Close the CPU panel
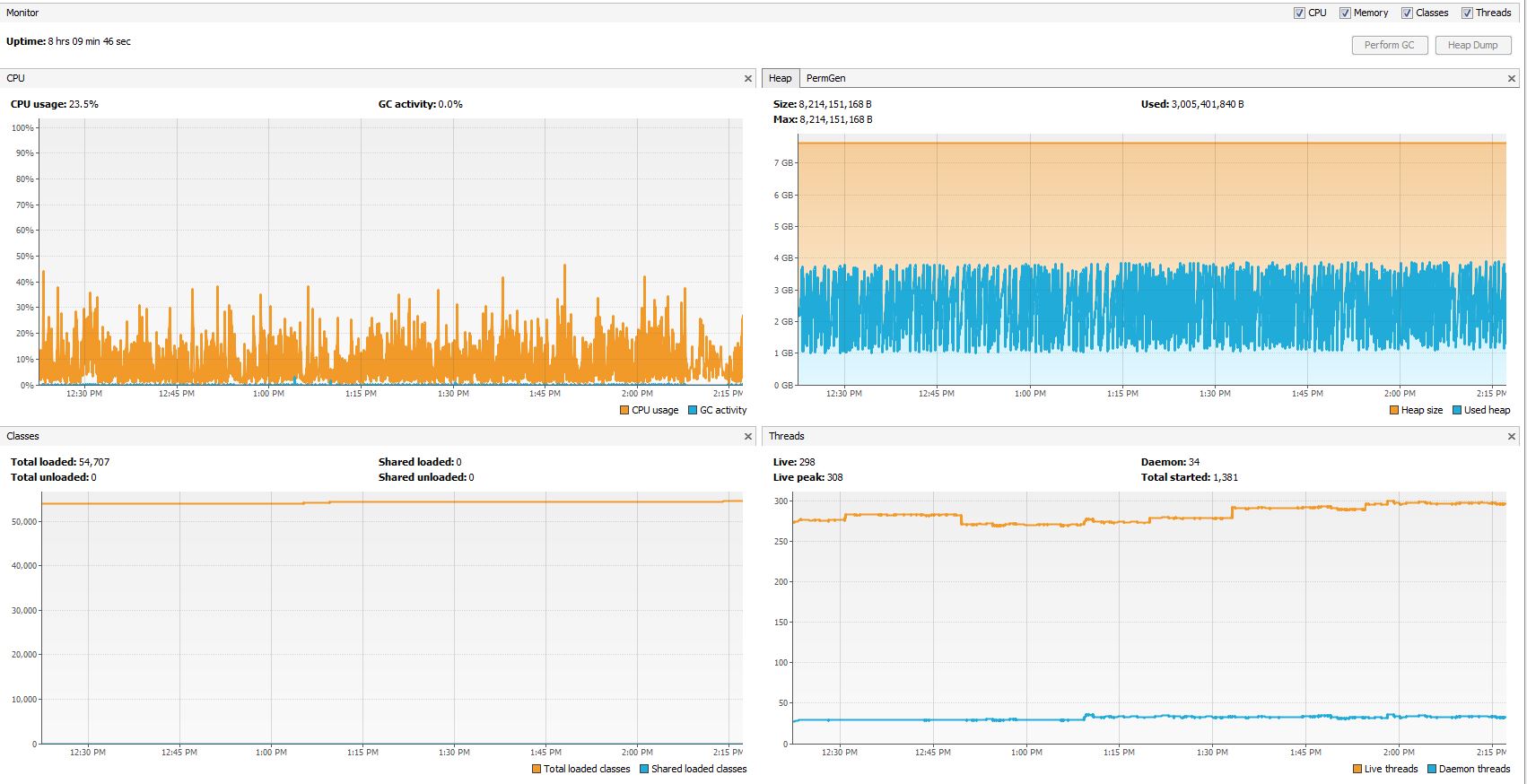1527x784 pixels. (748, 79)
